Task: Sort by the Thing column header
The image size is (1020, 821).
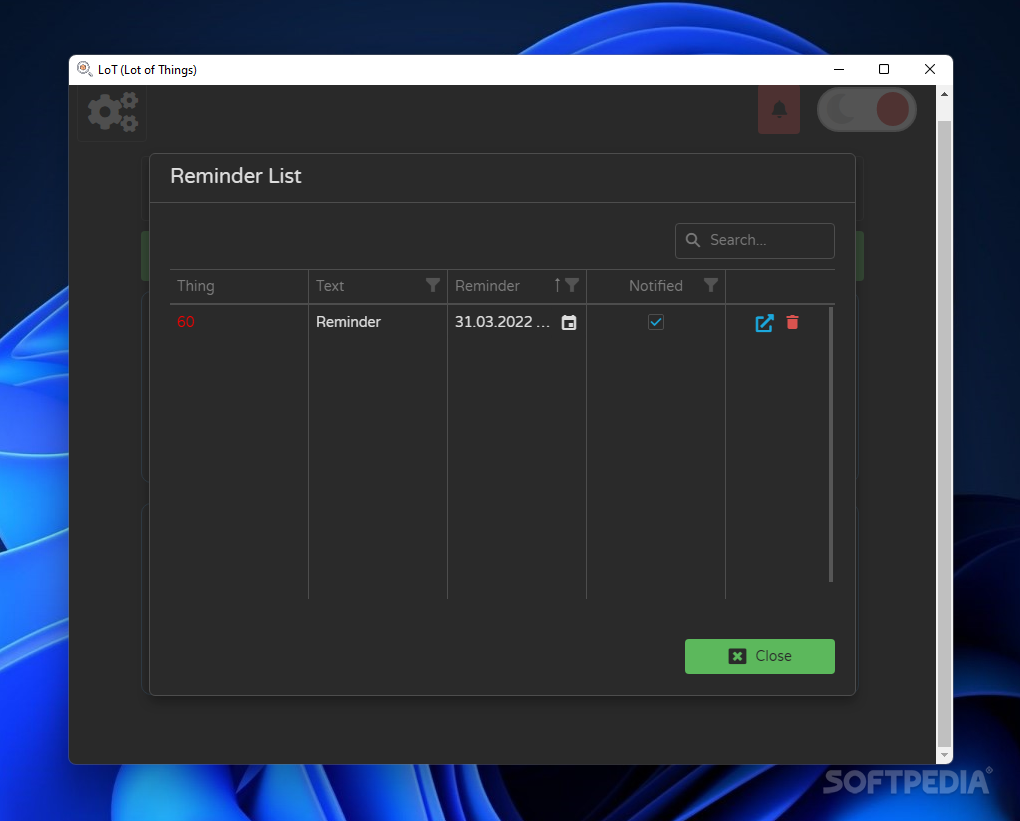Action: click(195, 286)
